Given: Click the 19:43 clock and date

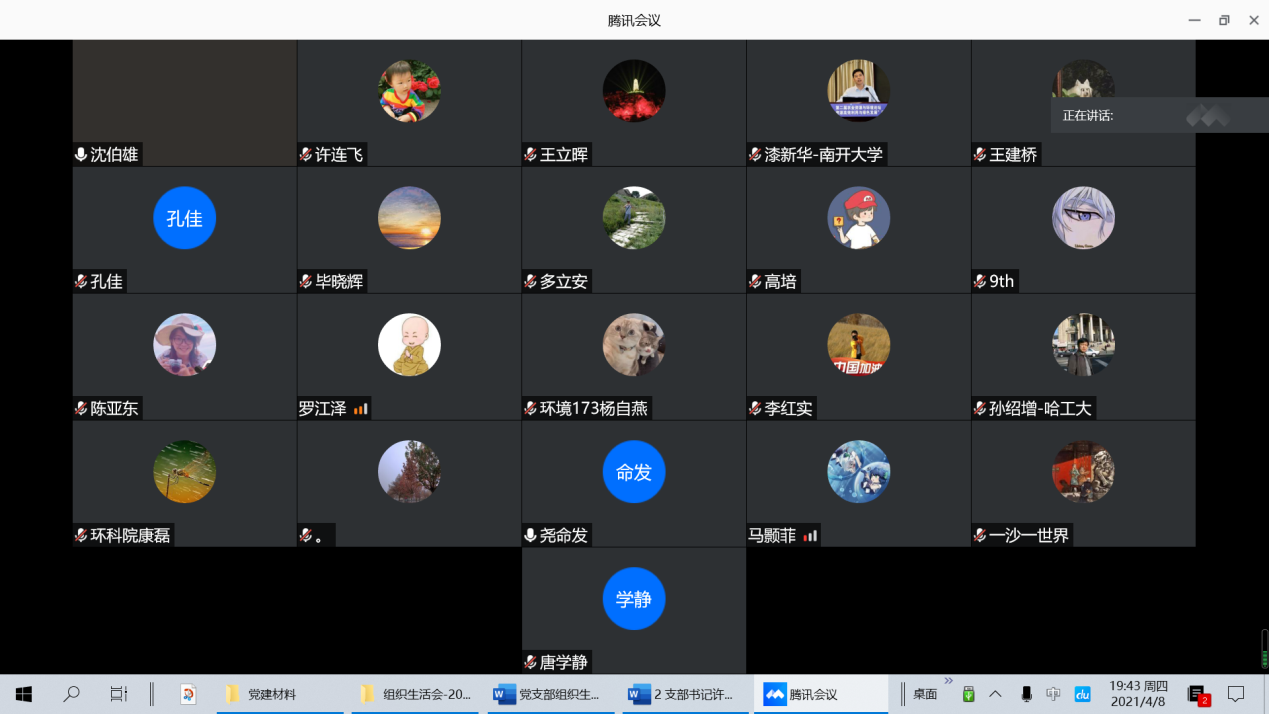Looking at the screenshot, I should pos(1138,694).
